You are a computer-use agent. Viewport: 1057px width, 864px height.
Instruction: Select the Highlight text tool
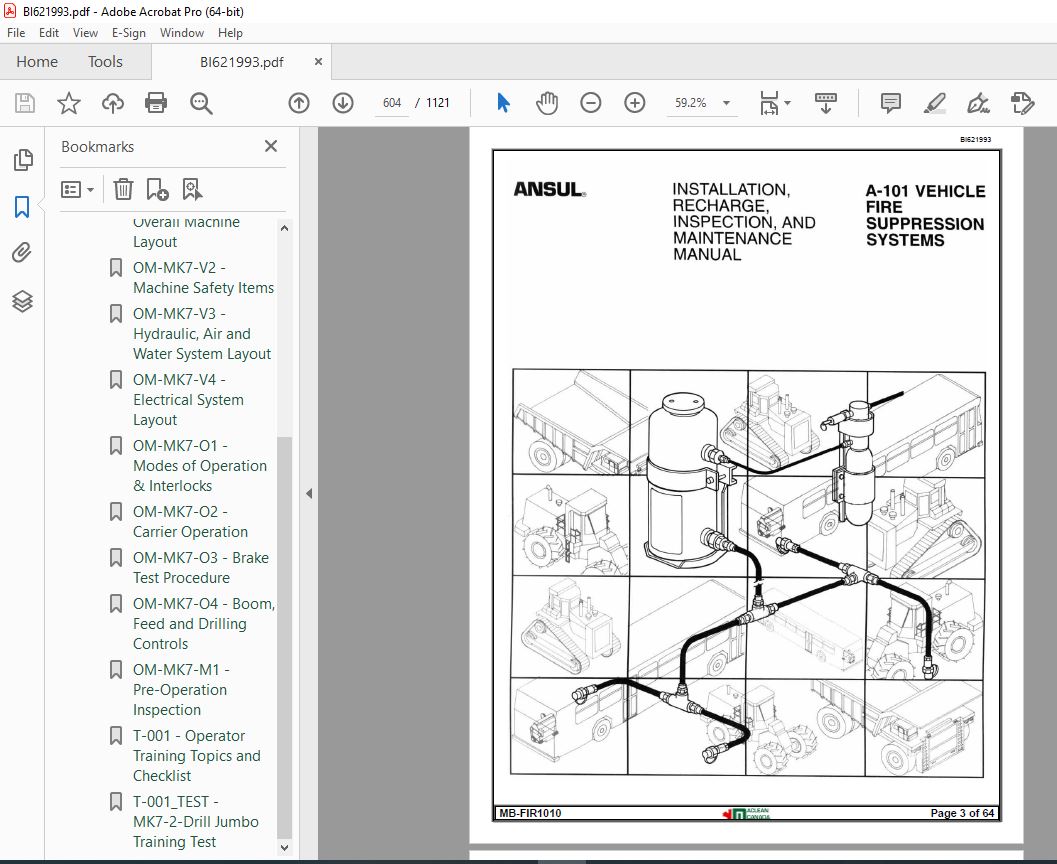[x=934, y=103]
